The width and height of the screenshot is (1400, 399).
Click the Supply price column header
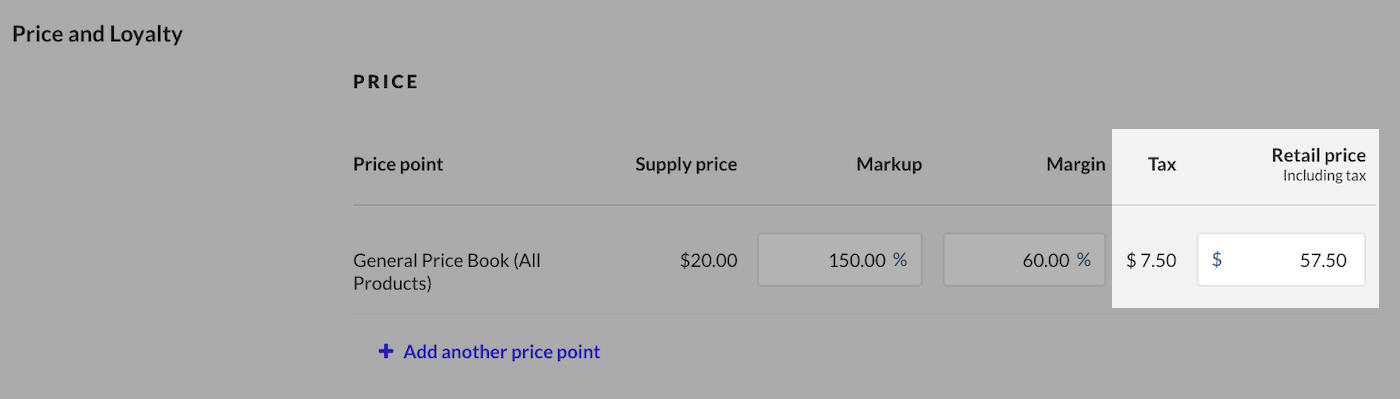686,164
